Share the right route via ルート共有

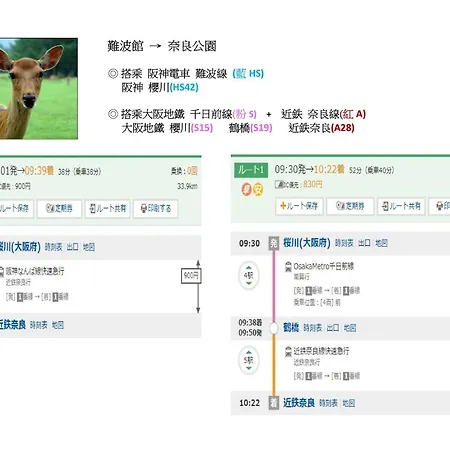click(401, 206)
